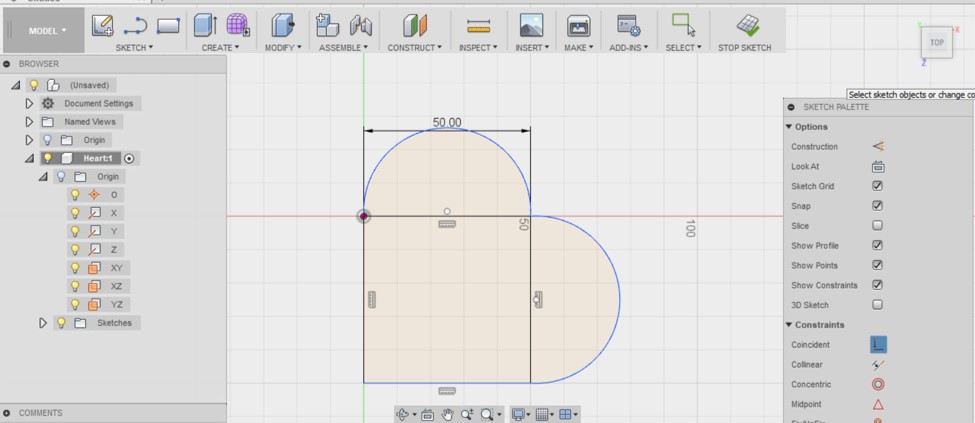Click the Construction line icon in palette

point(878,147)
